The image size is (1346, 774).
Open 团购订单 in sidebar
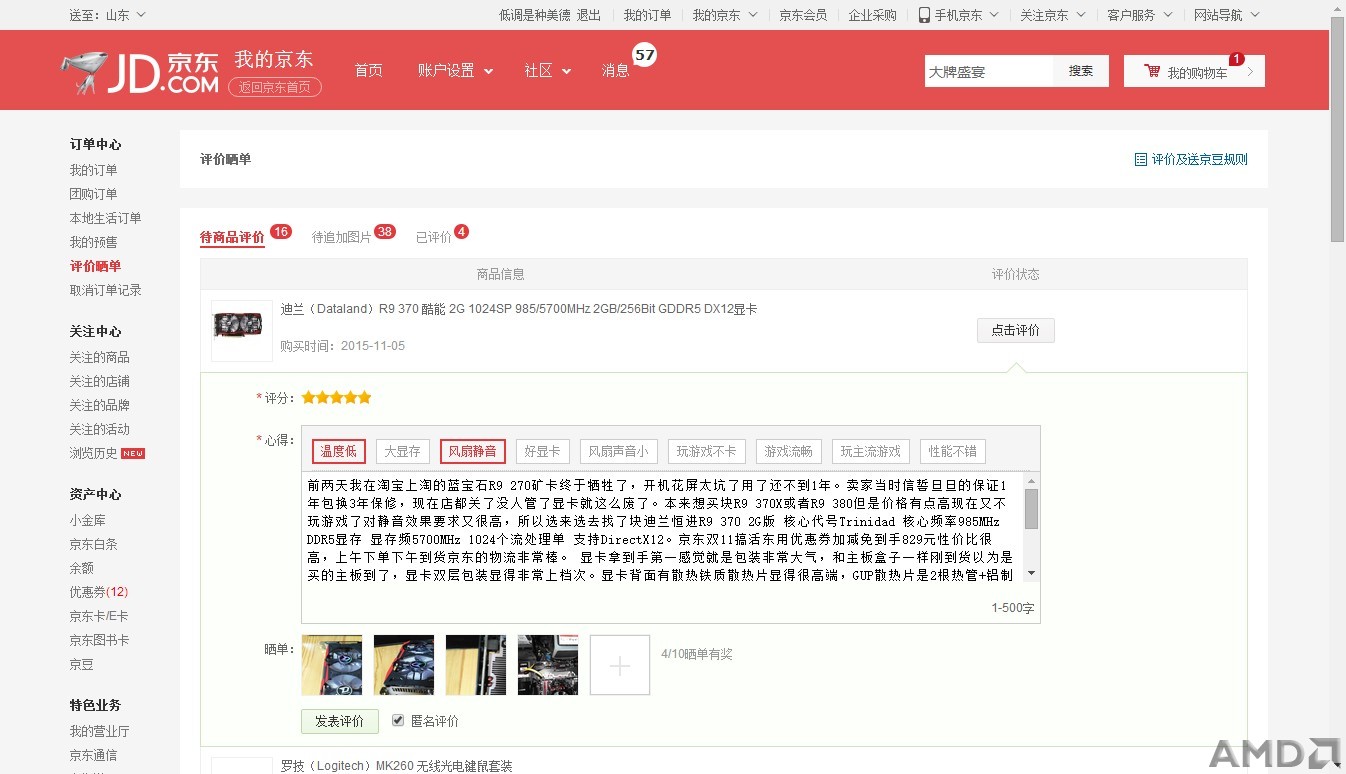coord(93,194)
